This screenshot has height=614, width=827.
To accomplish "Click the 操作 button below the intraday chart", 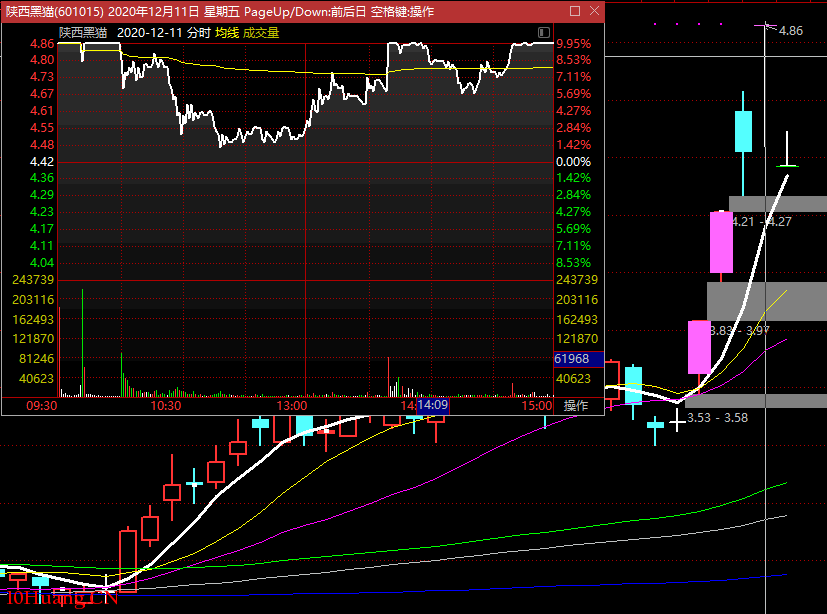I will (576, 406).
